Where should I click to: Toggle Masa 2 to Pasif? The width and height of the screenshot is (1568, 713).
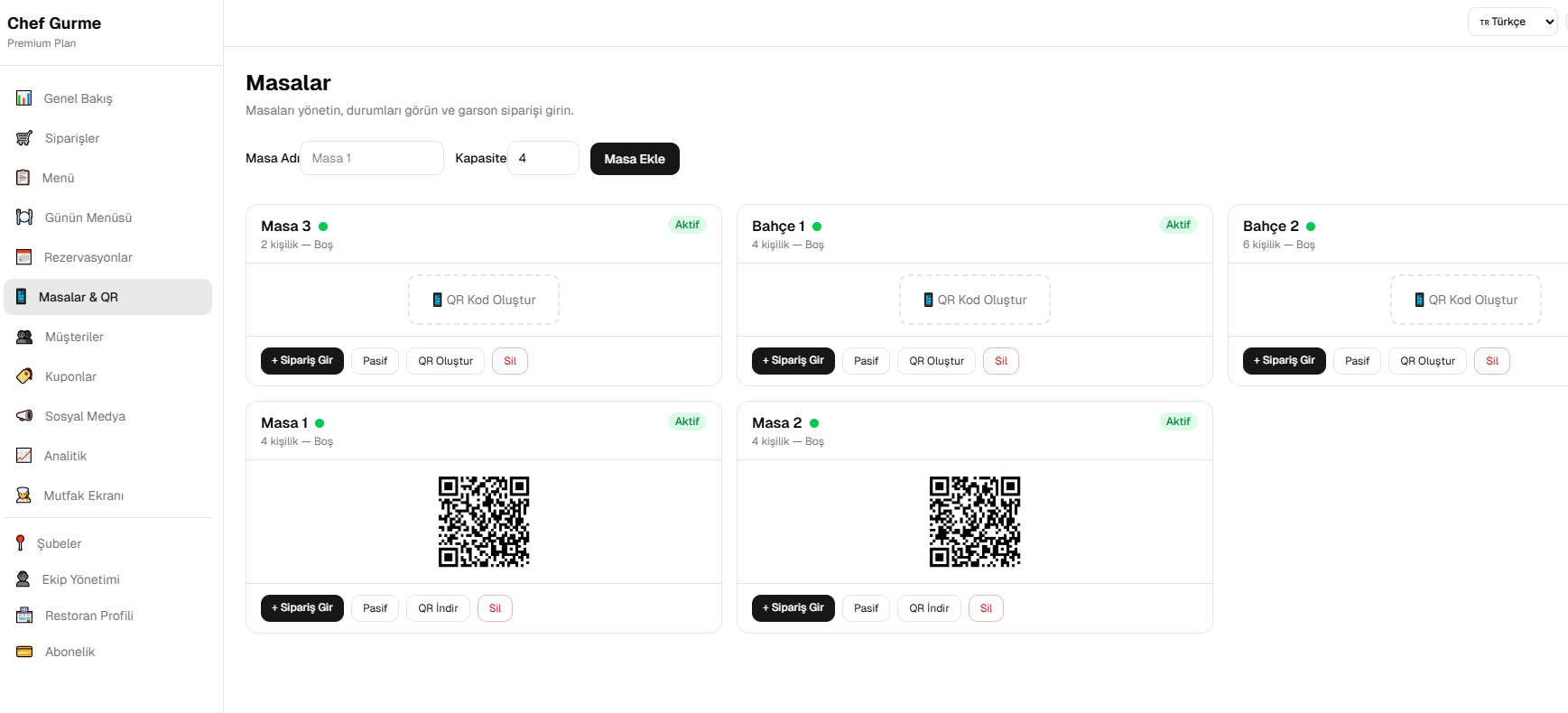tap(866, 608)
